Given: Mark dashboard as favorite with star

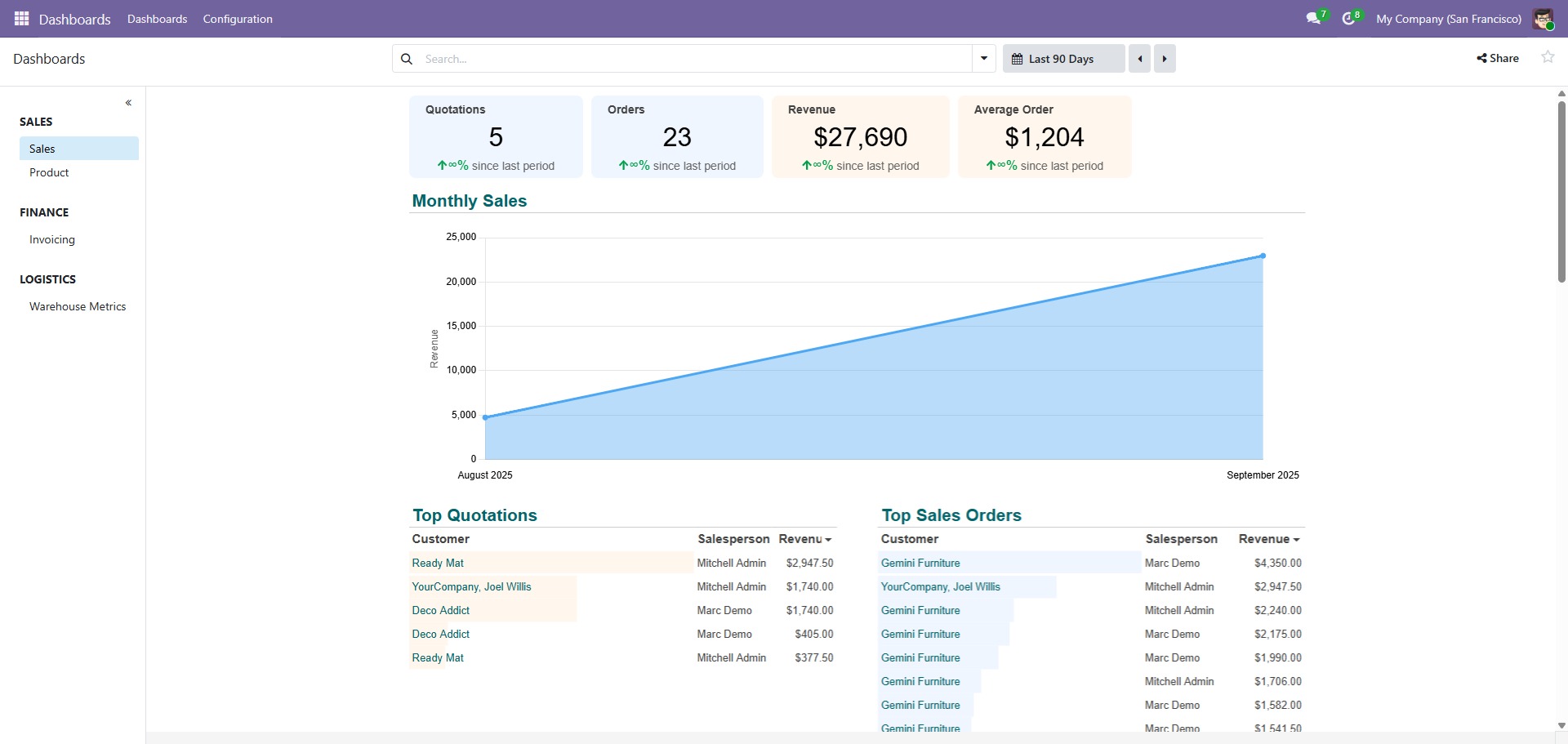Looking at the screenshot, I should [1548, 57].
